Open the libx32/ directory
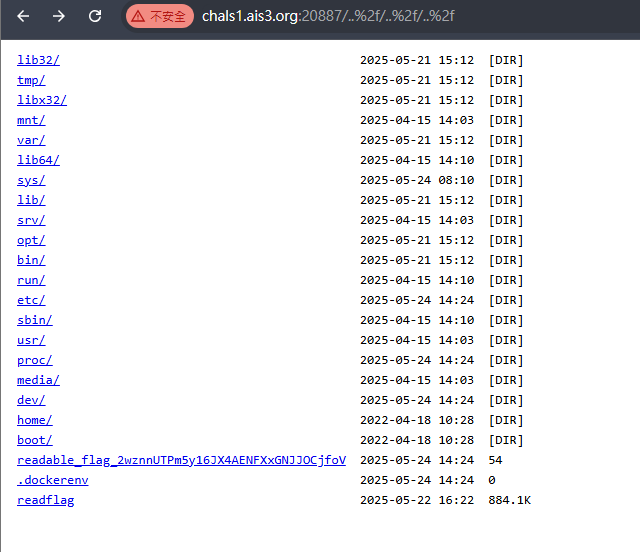 point(42,100)
